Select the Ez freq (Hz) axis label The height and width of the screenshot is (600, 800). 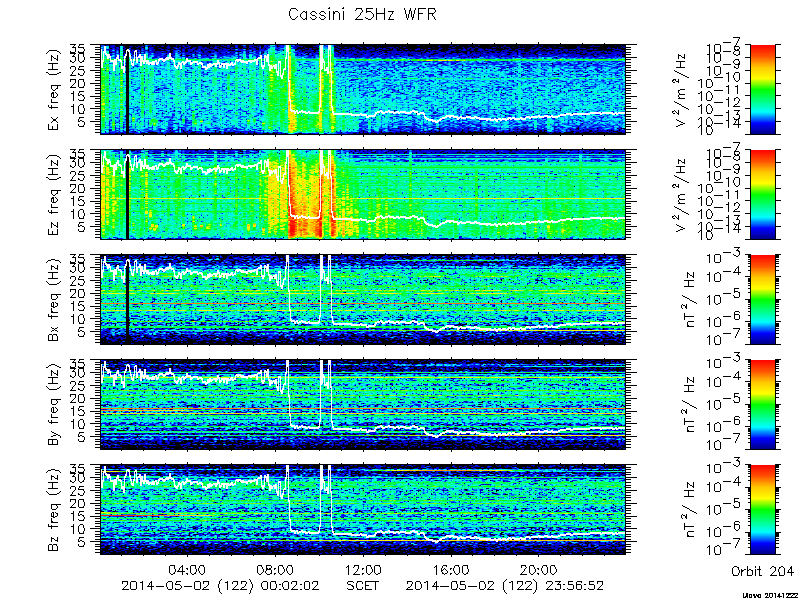54,195
